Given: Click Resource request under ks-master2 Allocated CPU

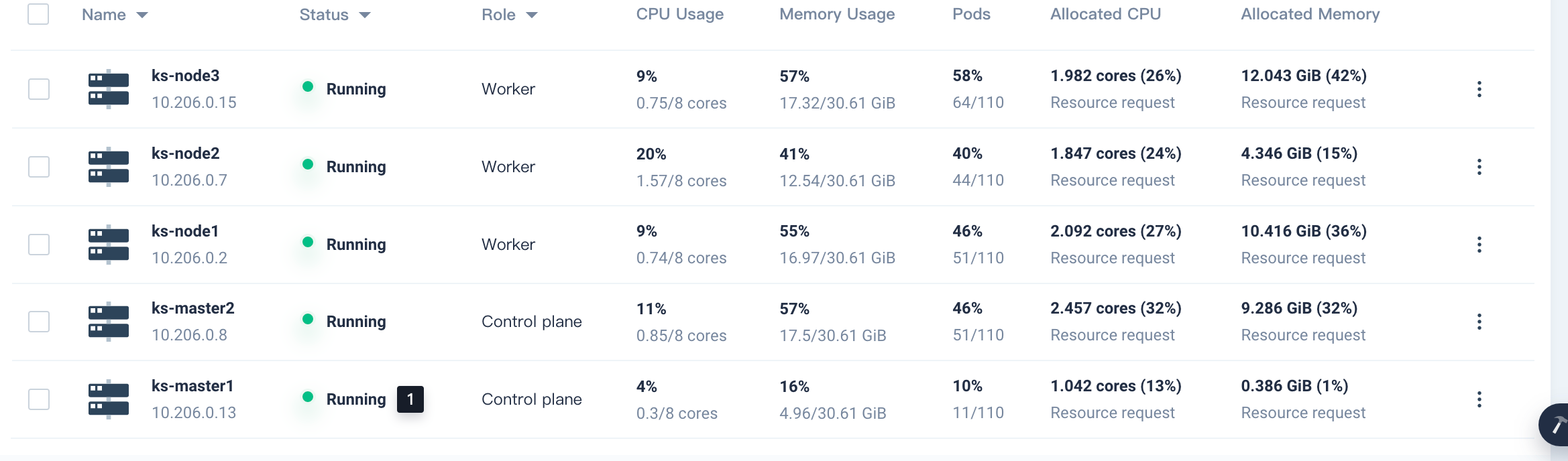Looking at the screenshot, I should [x=1113, y=334].
